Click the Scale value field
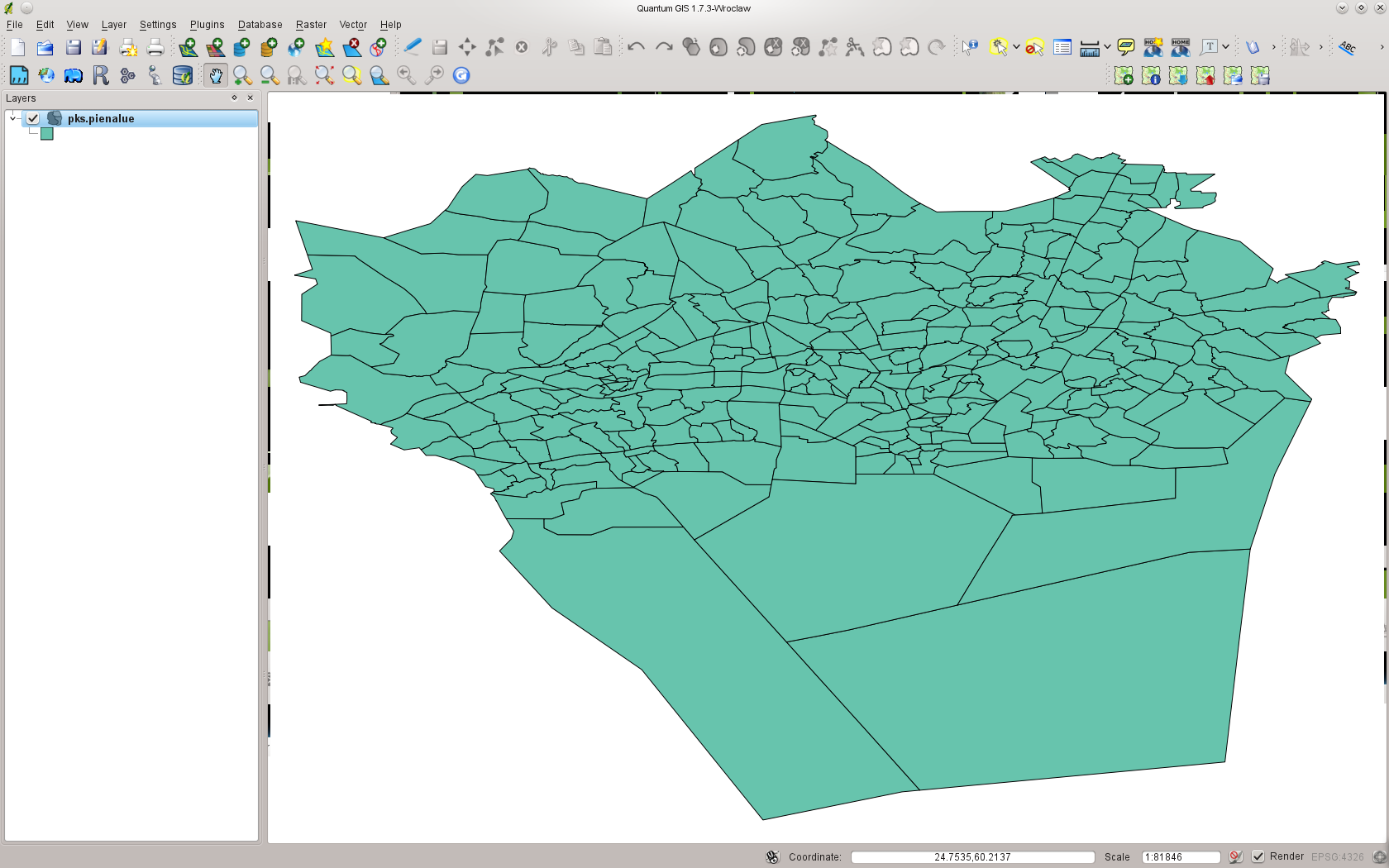1389x868 pixels. [x=1180, y=856]
